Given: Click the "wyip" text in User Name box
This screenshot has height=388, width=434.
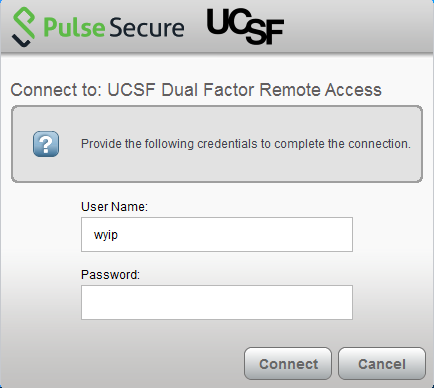Looking at the screenshot, I should (106, 235).
